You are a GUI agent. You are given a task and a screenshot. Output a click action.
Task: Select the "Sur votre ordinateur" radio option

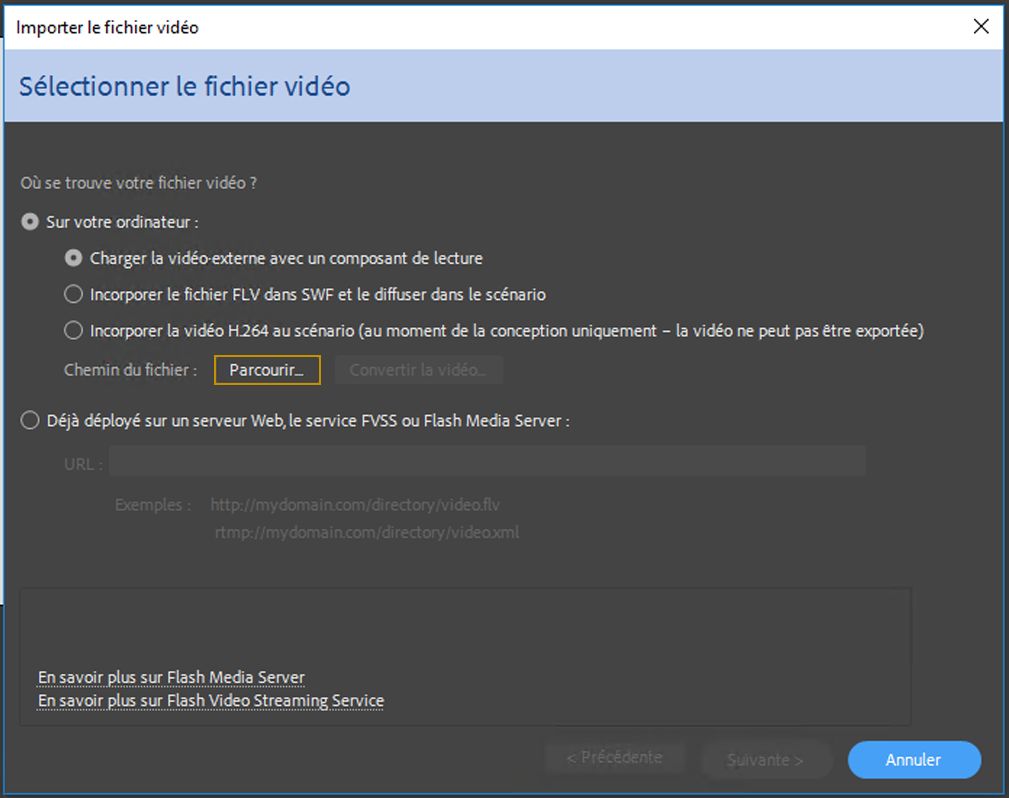click(x=30, y=222)
